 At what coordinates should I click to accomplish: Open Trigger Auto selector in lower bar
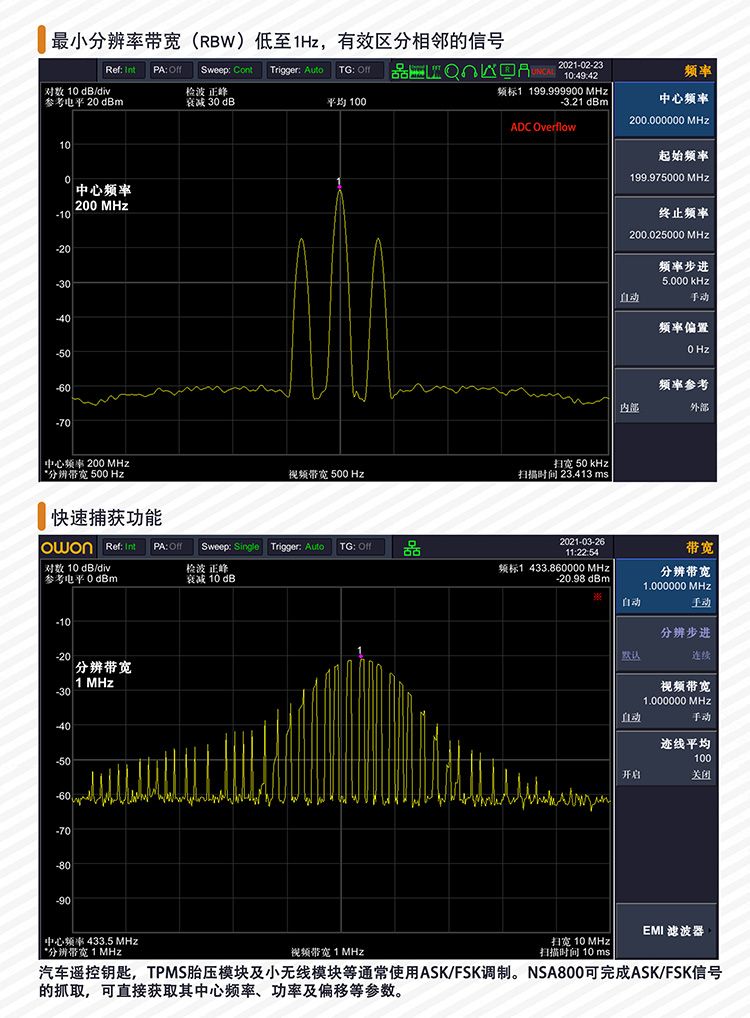[x=298, y=547]
